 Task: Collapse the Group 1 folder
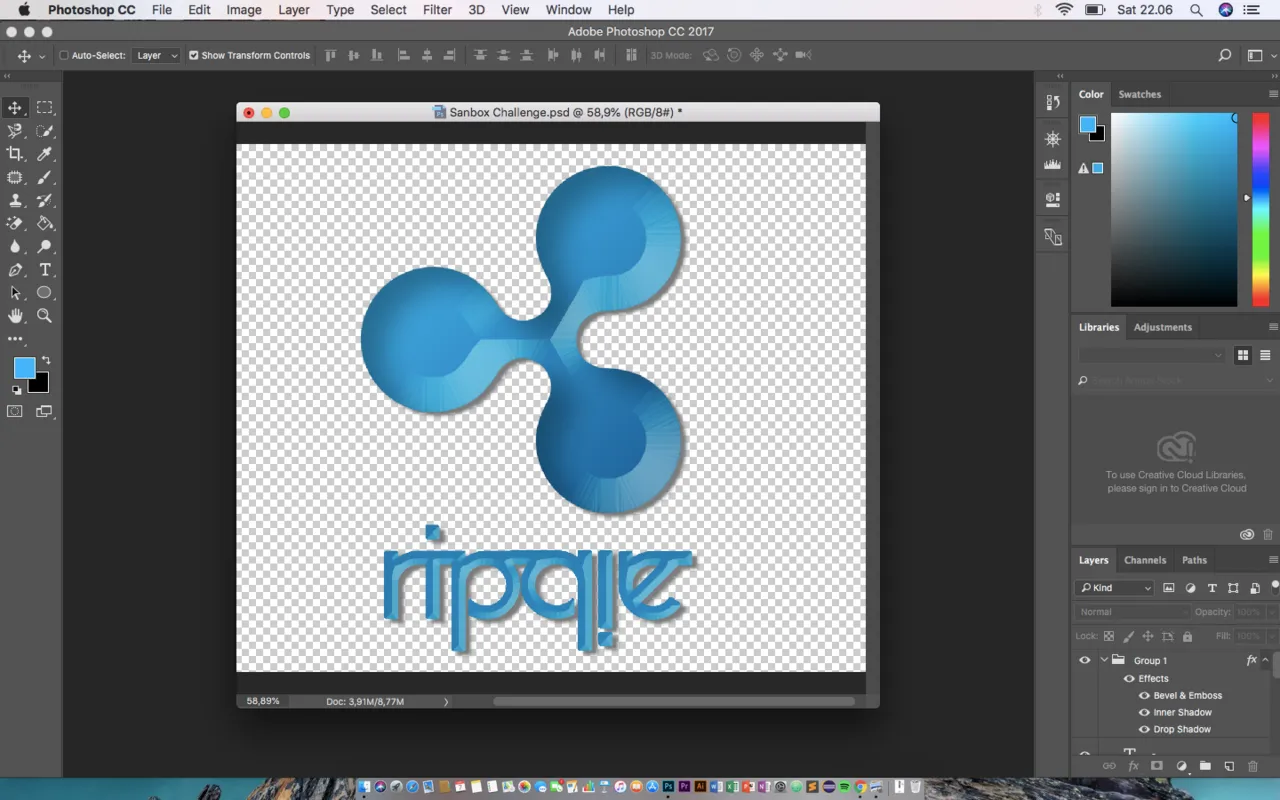pyautogui.click(x=1105, y=660)
